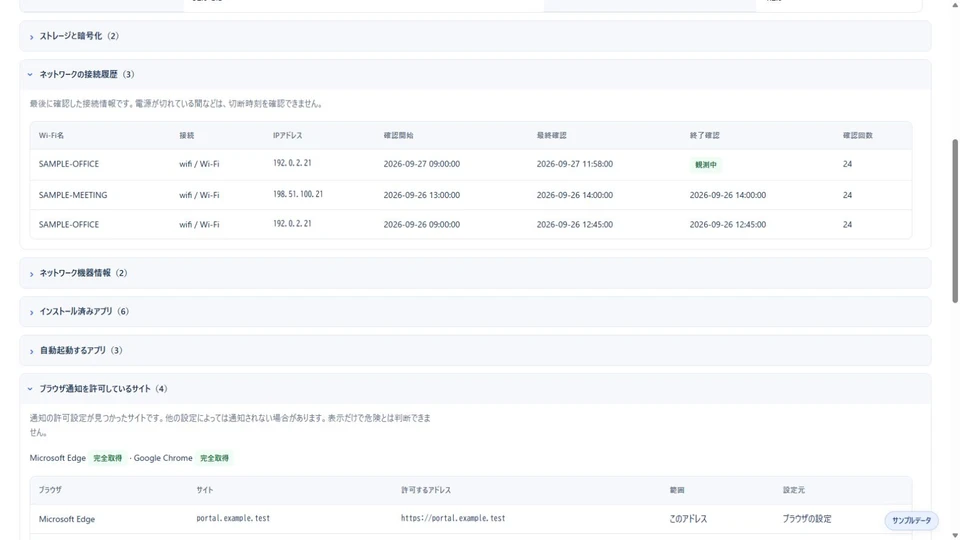Click the 終了確認 column header
960x540 pixels.
(x=705, y=135)
